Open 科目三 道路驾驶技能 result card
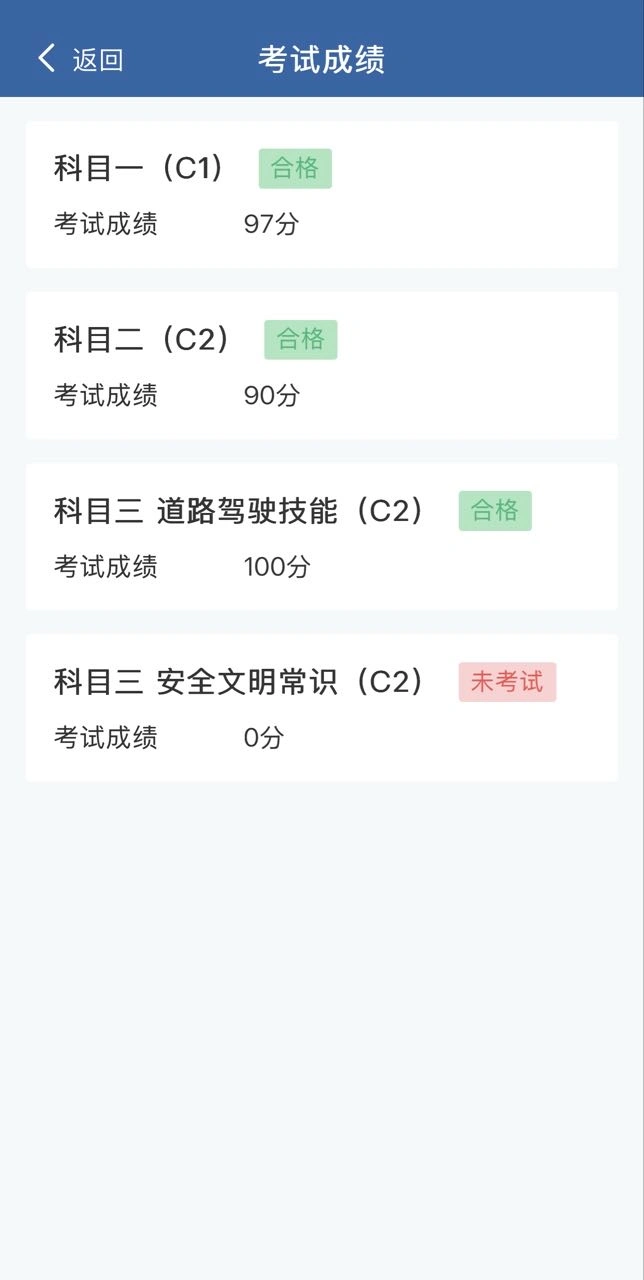The width and height of the screenshot is (644, 1280). (x=500, y=568)
